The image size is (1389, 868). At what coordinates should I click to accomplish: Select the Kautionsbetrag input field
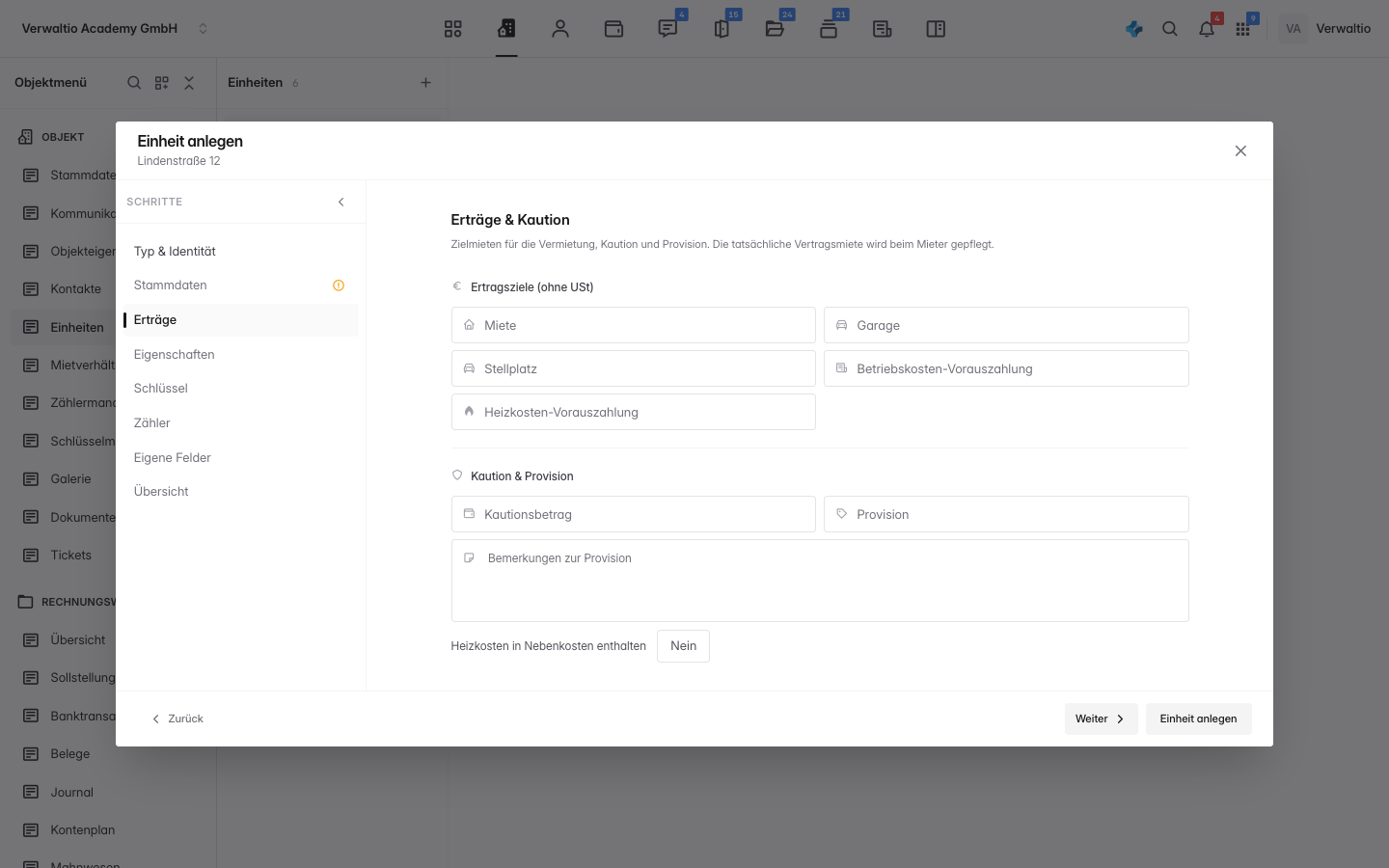(x=634, y=514)
